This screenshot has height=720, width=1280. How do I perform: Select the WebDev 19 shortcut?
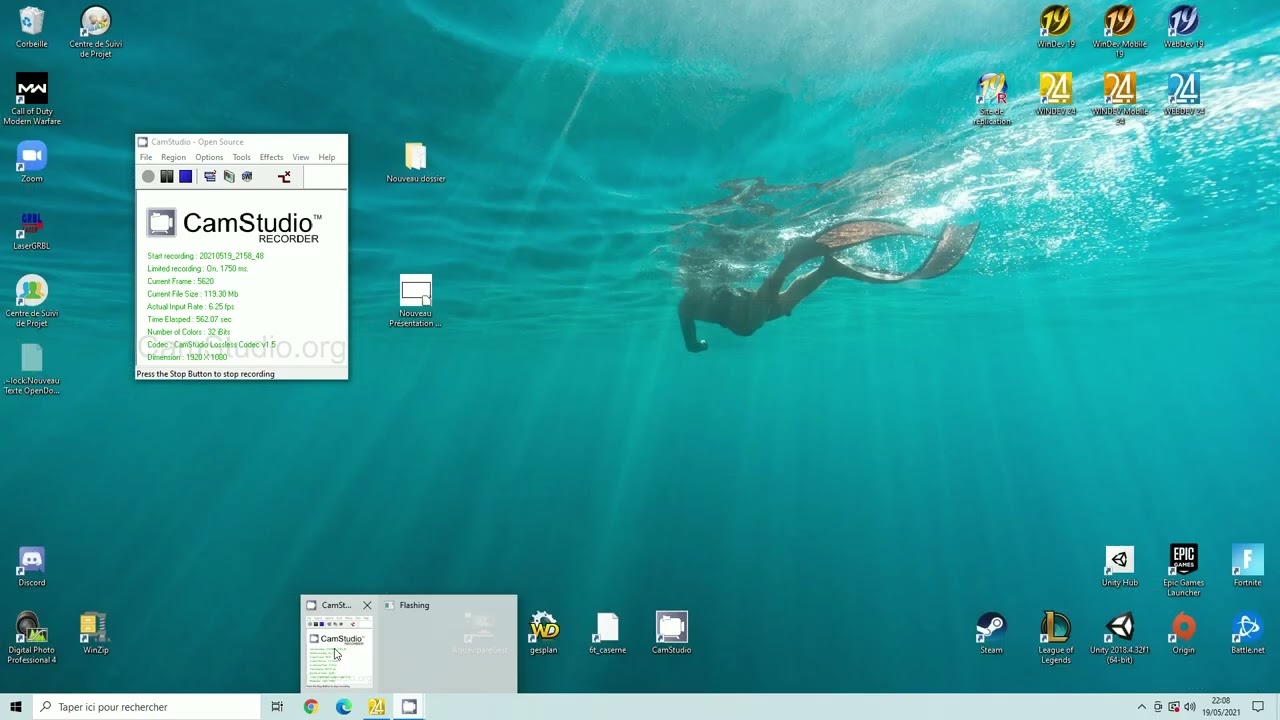click(1184, 28)
